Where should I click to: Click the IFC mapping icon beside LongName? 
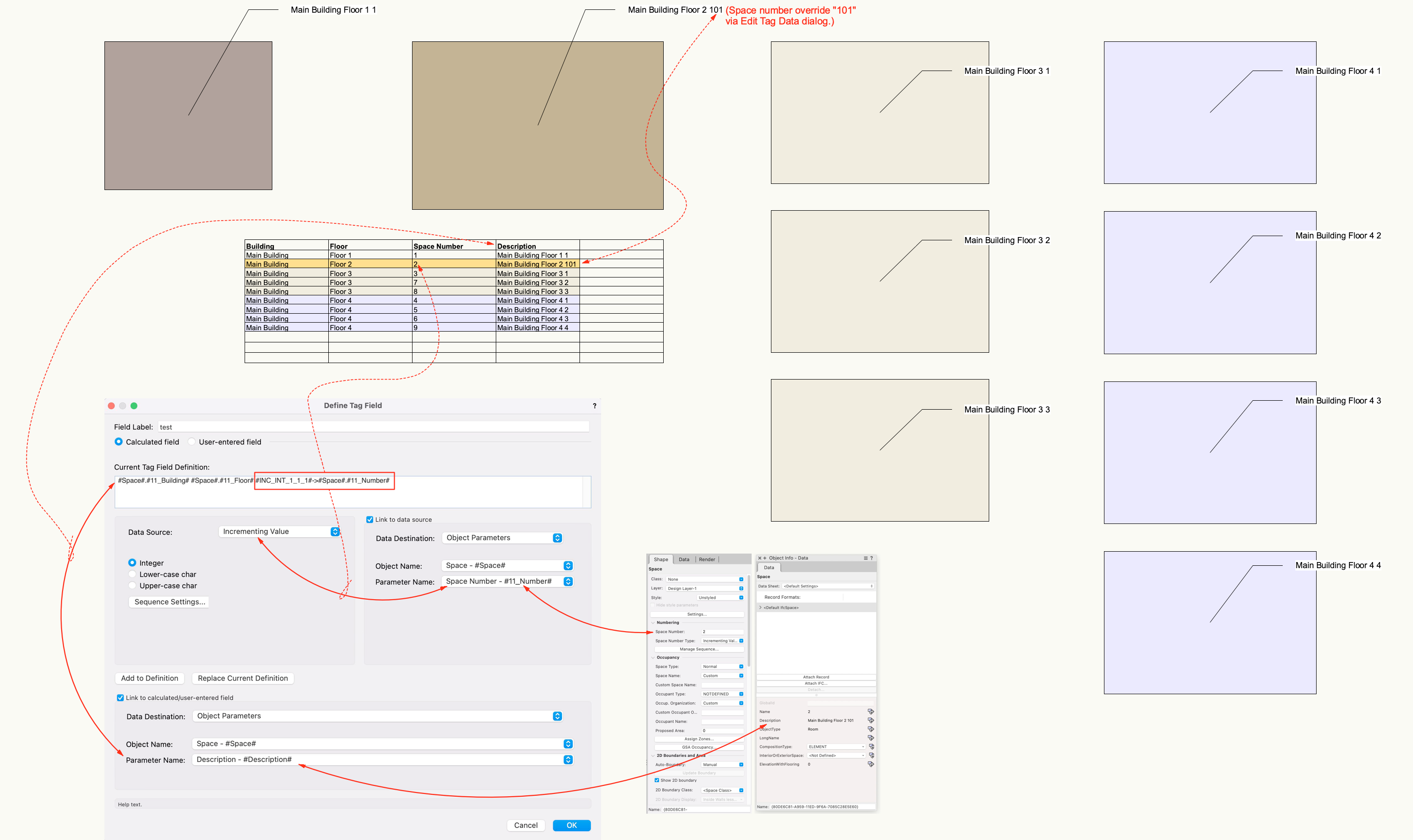tap(871, 738)
